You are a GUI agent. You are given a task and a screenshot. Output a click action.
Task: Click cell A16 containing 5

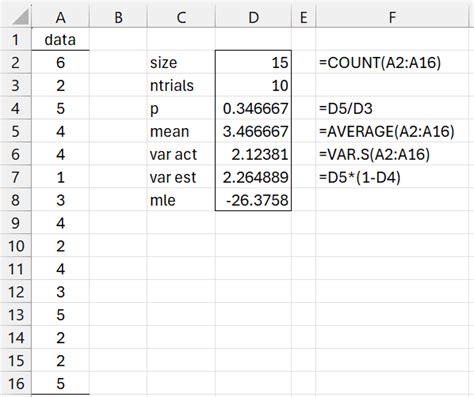pos(60,383)
